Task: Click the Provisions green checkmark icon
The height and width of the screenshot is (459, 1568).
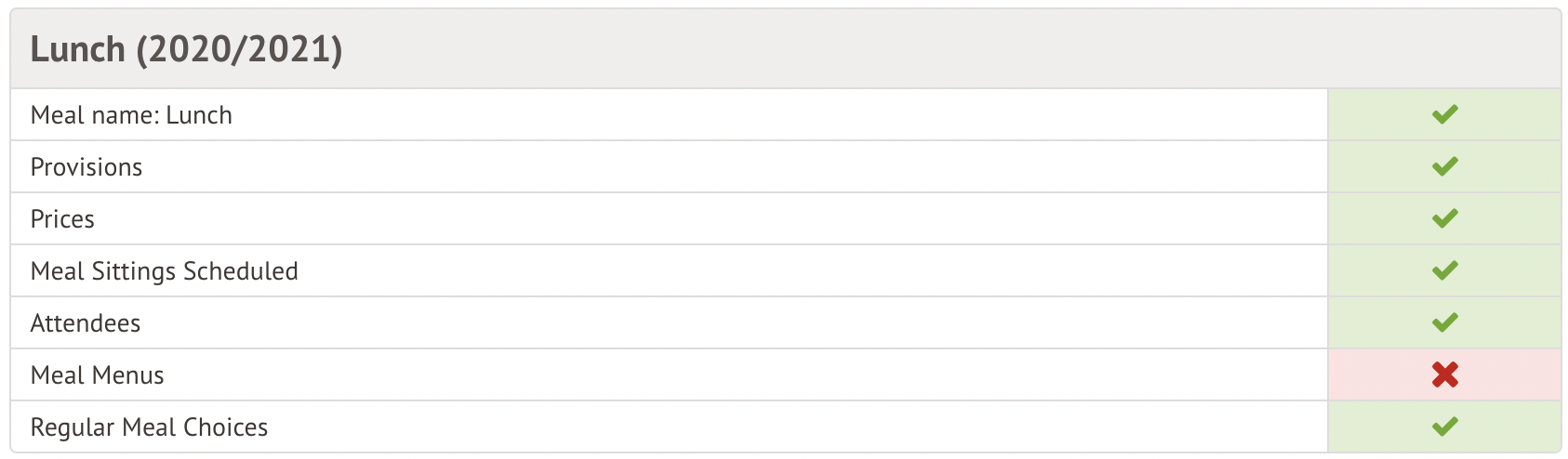Action: pyautogui.click(x=1444, y=166)
